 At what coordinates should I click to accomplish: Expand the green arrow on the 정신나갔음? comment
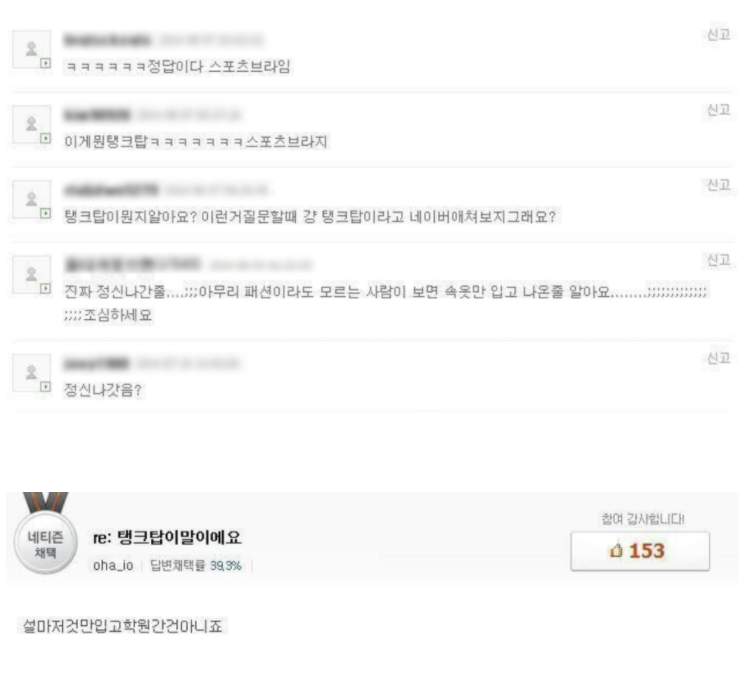[45, 387]
